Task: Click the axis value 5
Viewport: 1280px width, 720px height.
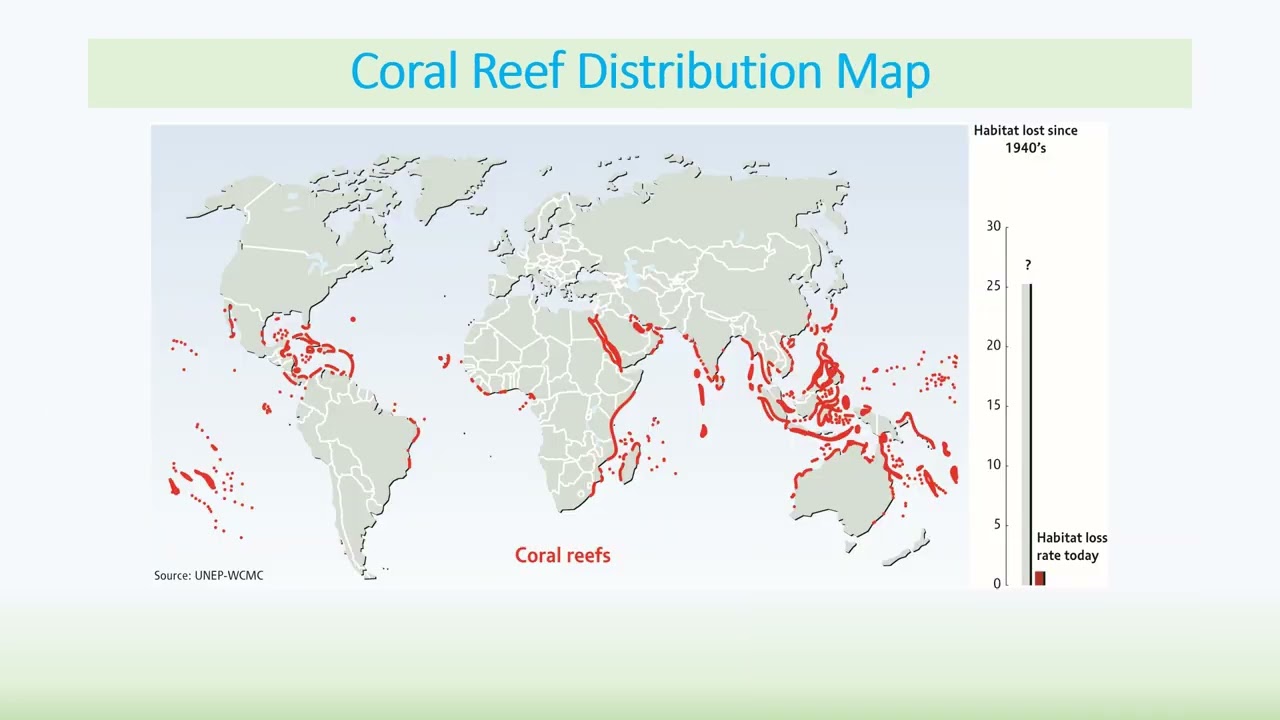Action: tap(996, 524)
